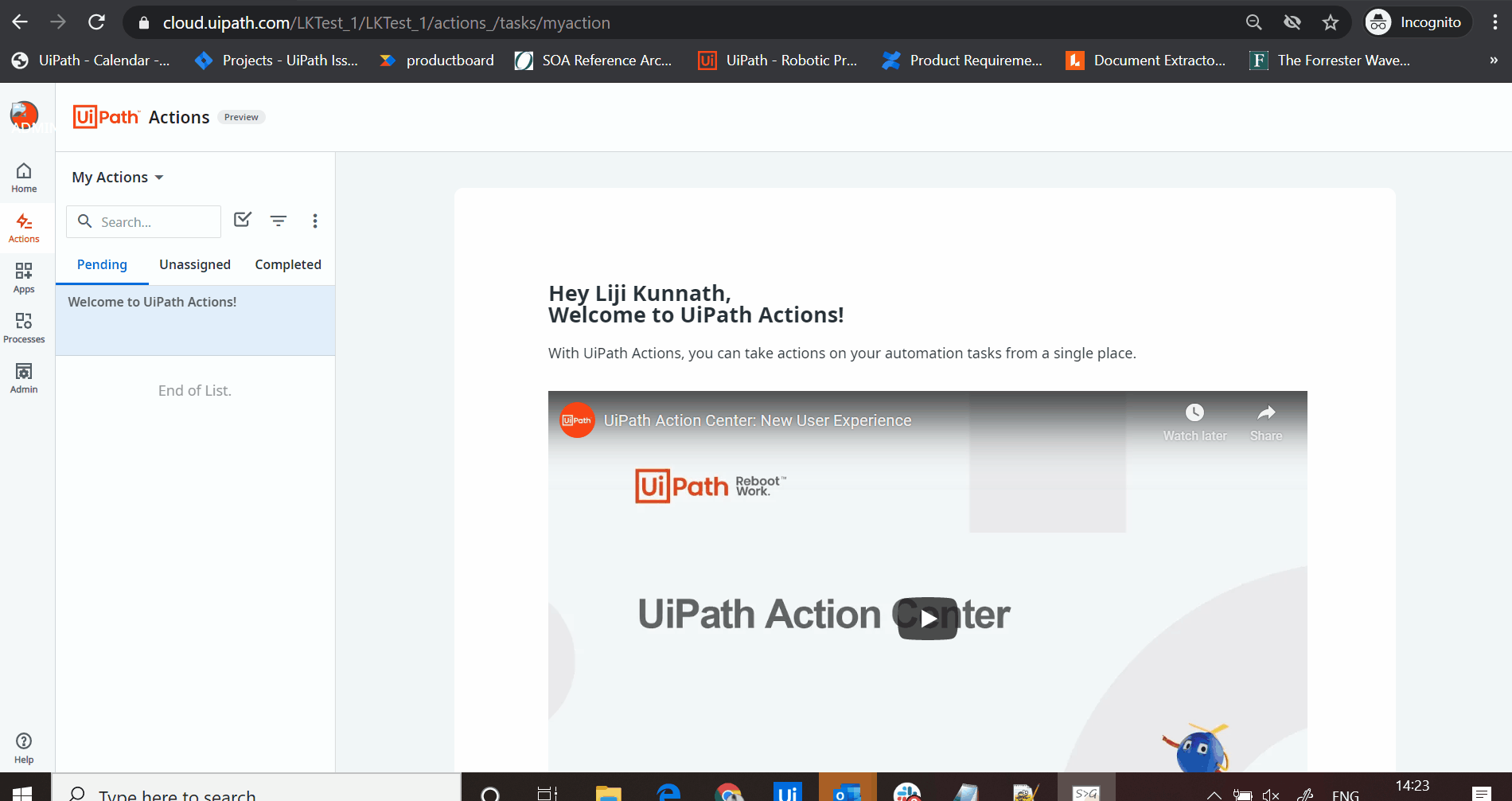Screen dimensions: 1512x801
Task: Expand hidden bookmarks overflow chevron
Action: click(1493, 61)
